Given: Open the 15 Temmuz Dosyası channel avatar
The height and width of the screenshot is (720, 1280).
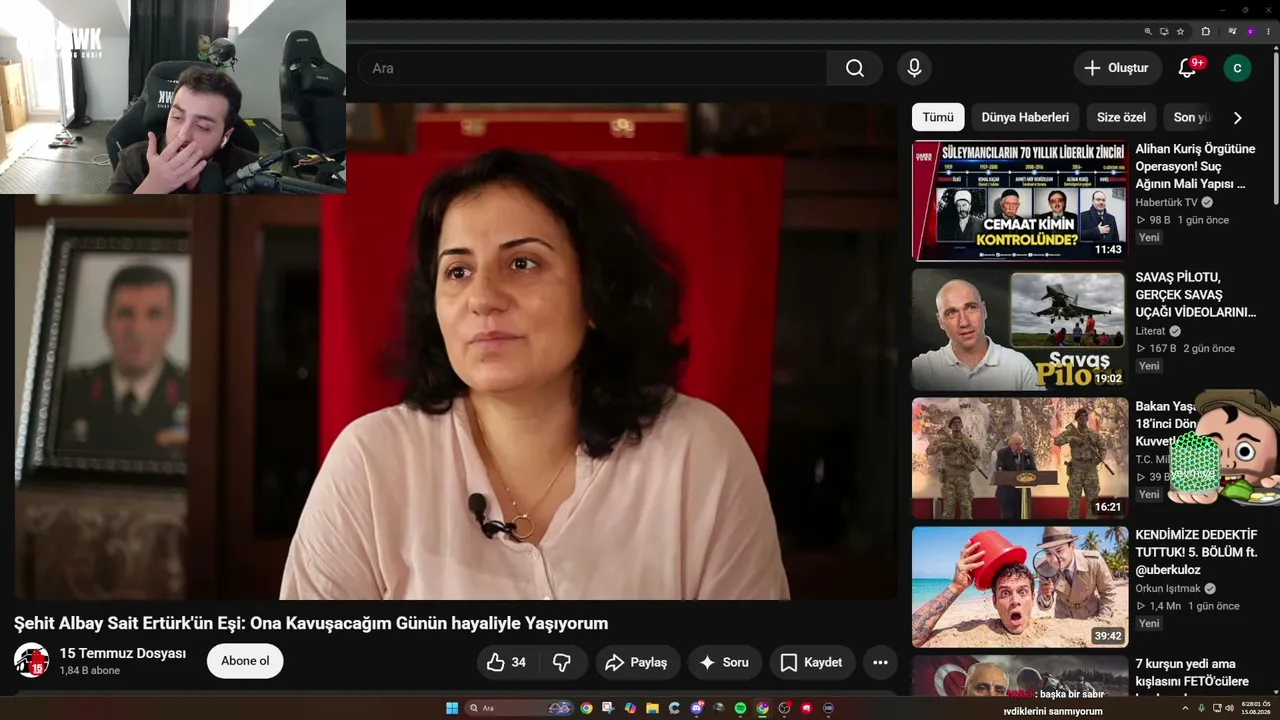Looking at the screenshot, I should click(x=31, y=660).
